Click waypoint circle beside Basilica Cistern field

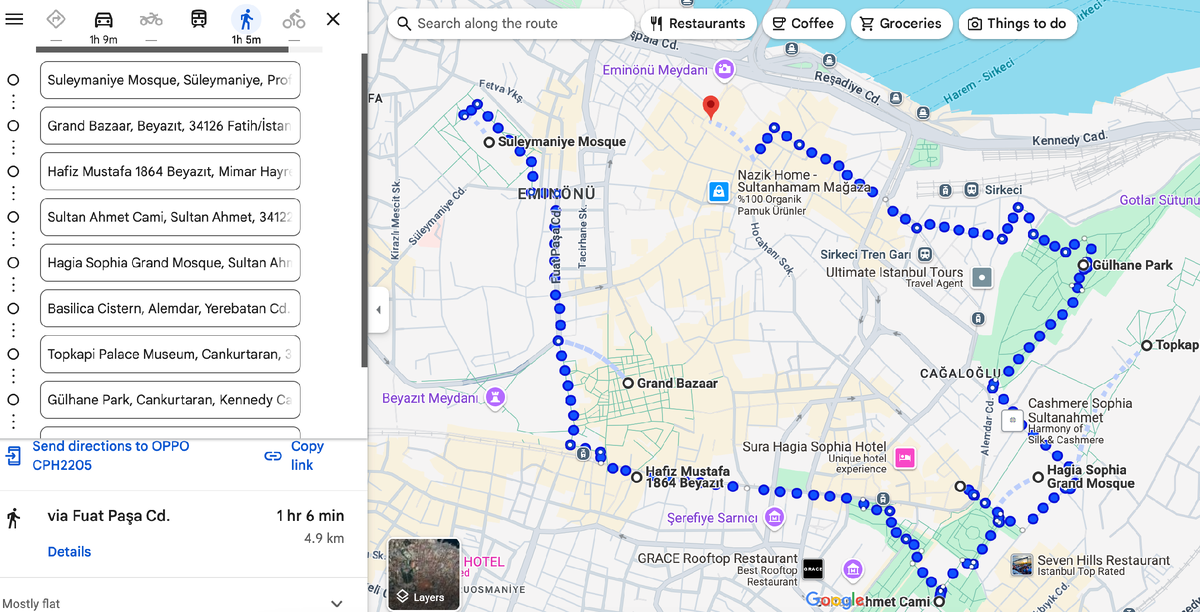(13, 309)
